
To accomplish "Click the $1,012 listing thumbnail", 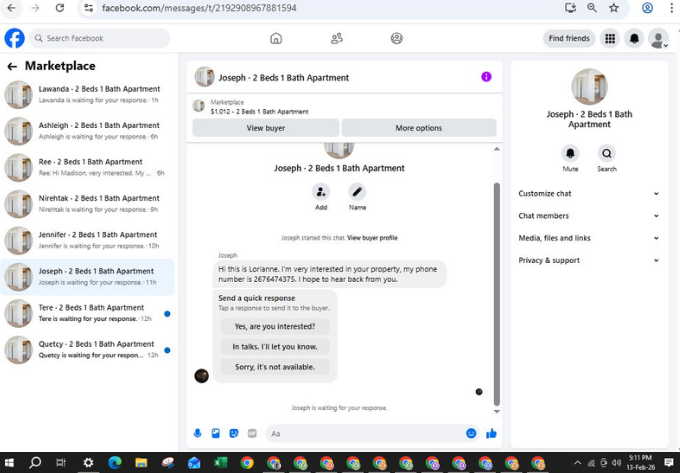I will pyautogui.click(x=199, y=106).
